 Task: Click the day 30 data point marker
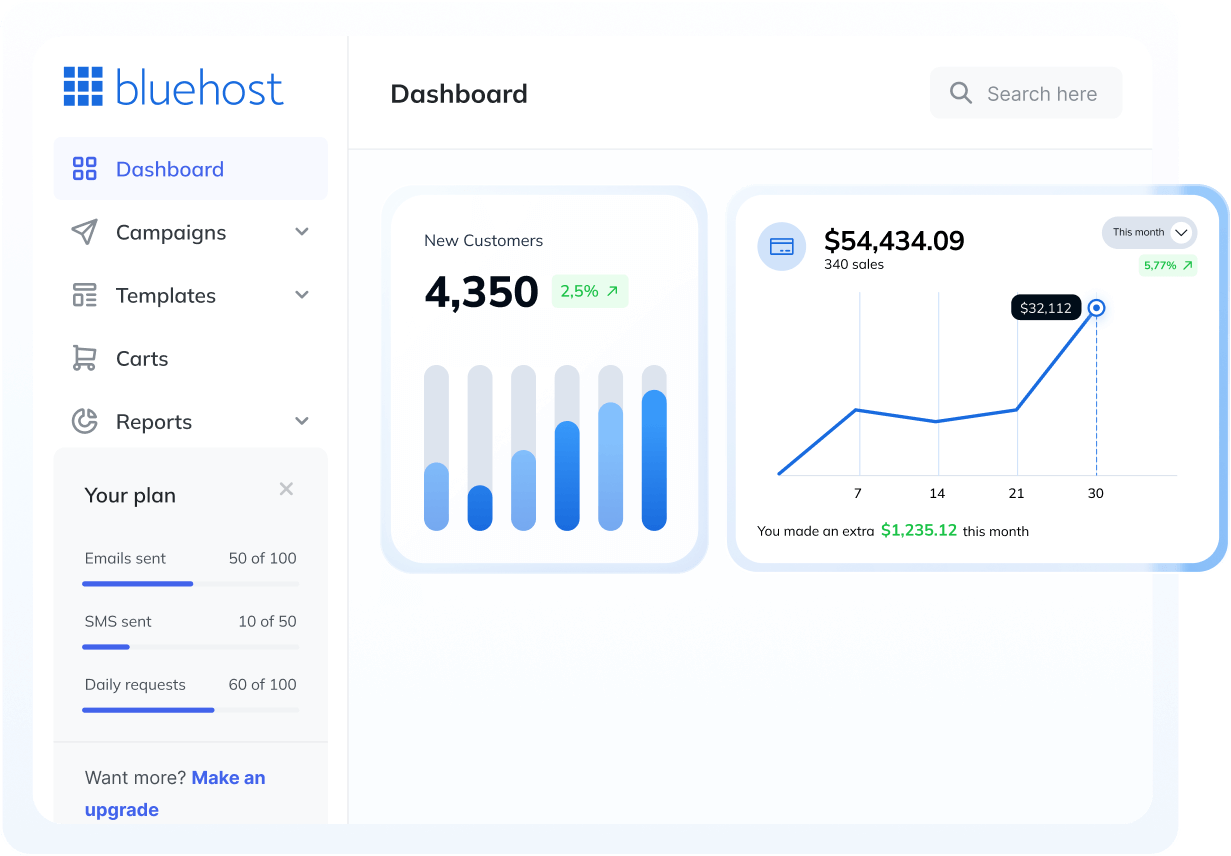tap(1096, 308)
